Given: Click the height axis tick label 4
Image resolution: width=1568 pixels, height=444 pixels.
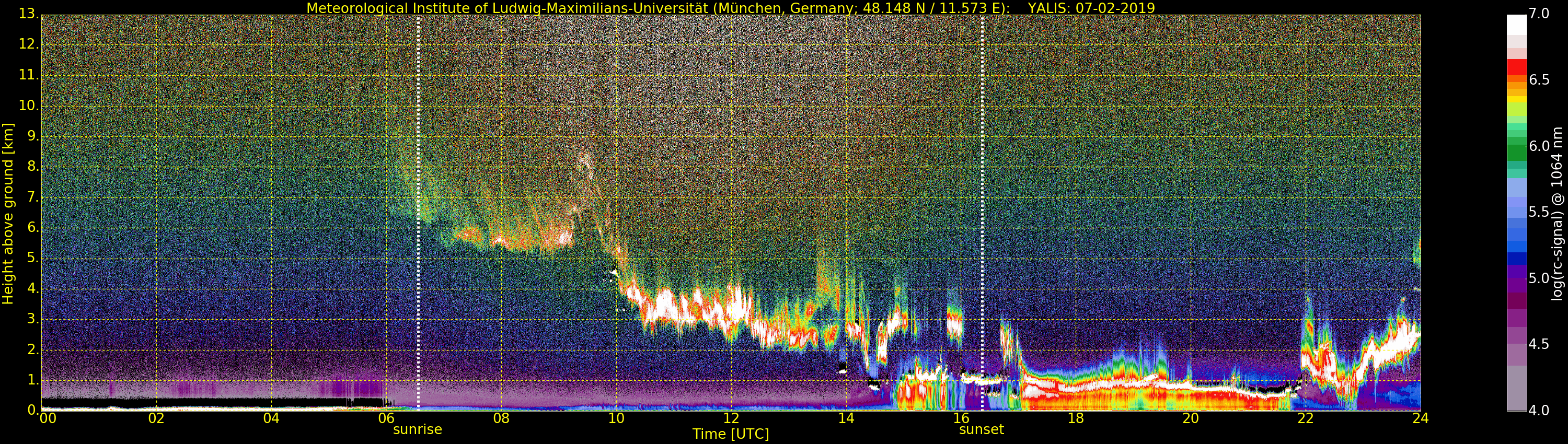Looking at the screenshot, I should 33,288.
